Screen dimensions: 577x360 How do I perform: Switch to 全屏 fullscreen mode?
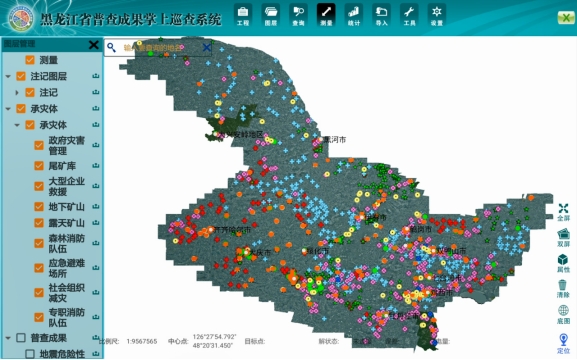click(x=563, y=212)
